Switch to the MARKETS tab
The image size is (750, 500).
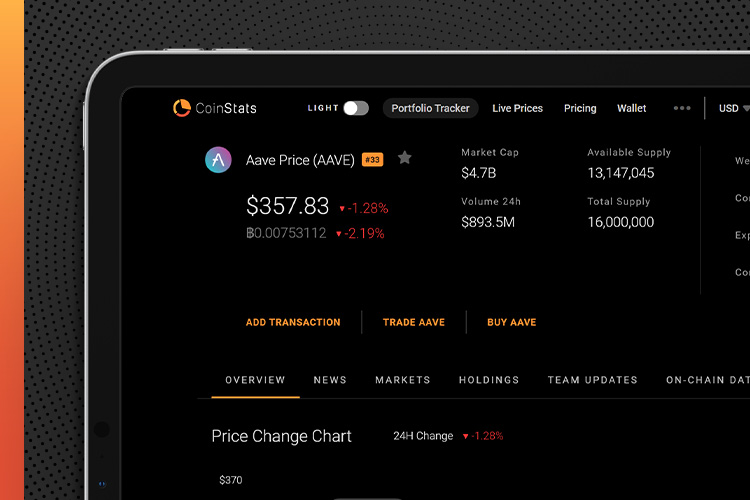pyautogui.click(x=403, y=380)
